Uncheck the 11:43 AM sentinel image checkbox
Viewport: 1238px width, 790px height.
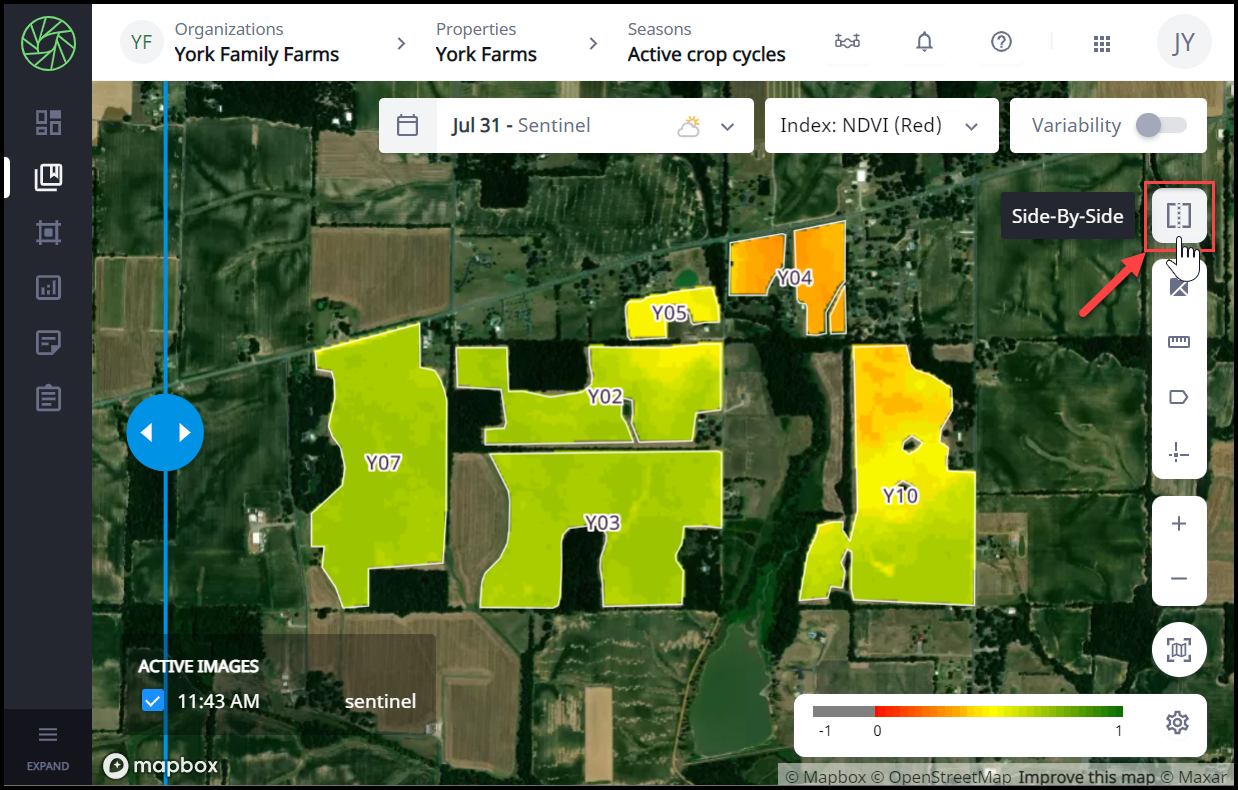pyautogui.click(x=153, y=701)
